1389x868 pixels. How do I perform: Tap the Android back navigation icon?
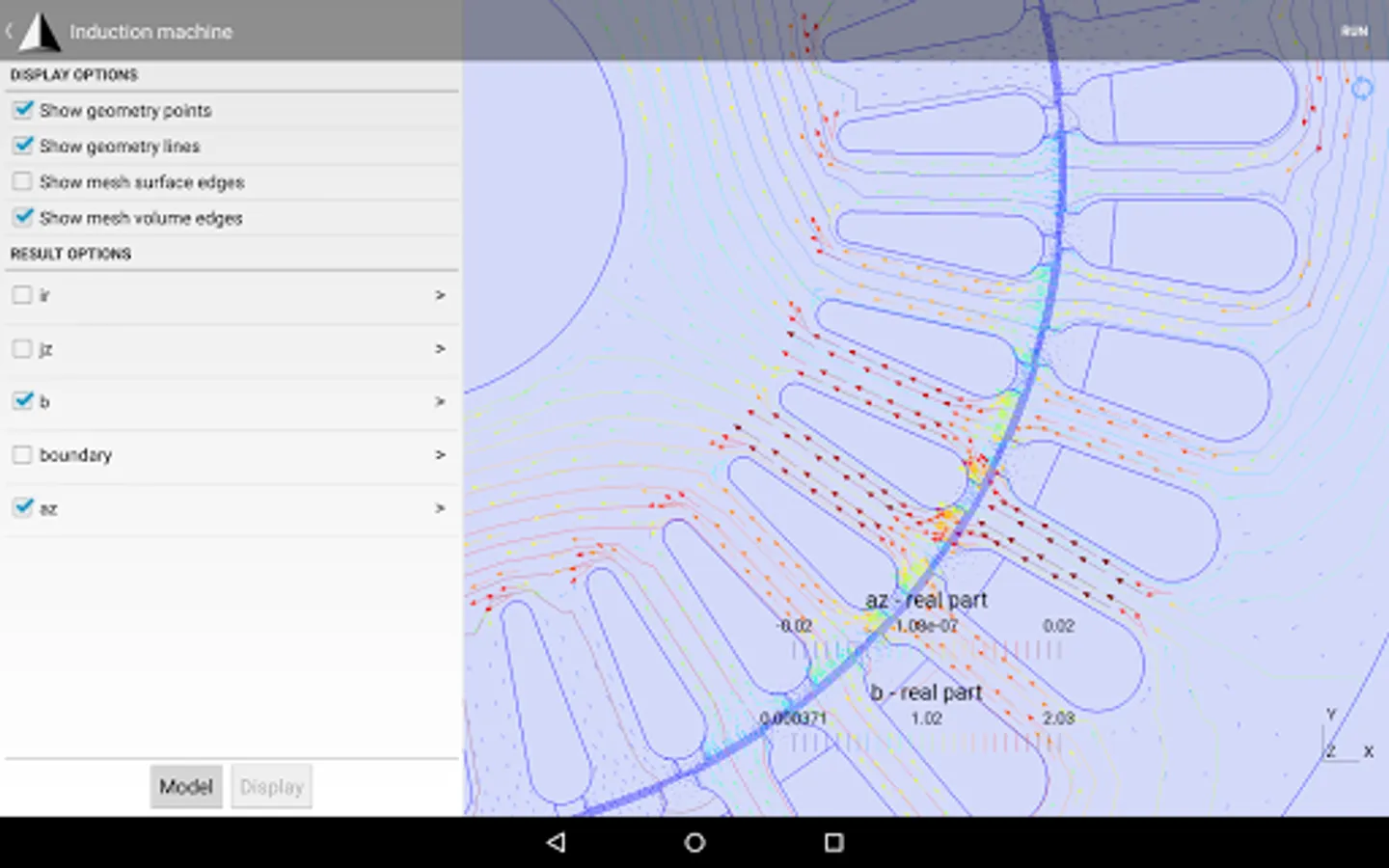click(x=556, y=842)
